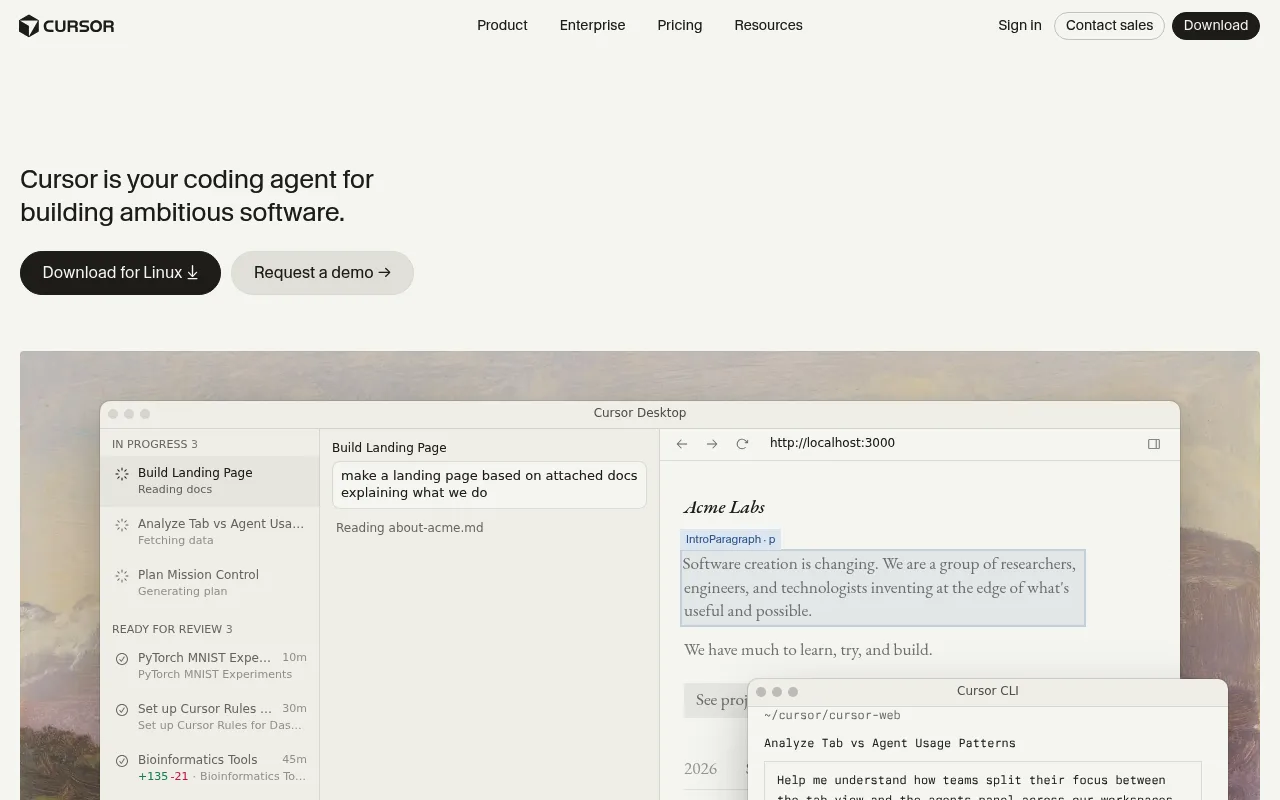Click the IntroParagraph element tag
Viewport: 1280px width, 800px height.
pos(730,539)
